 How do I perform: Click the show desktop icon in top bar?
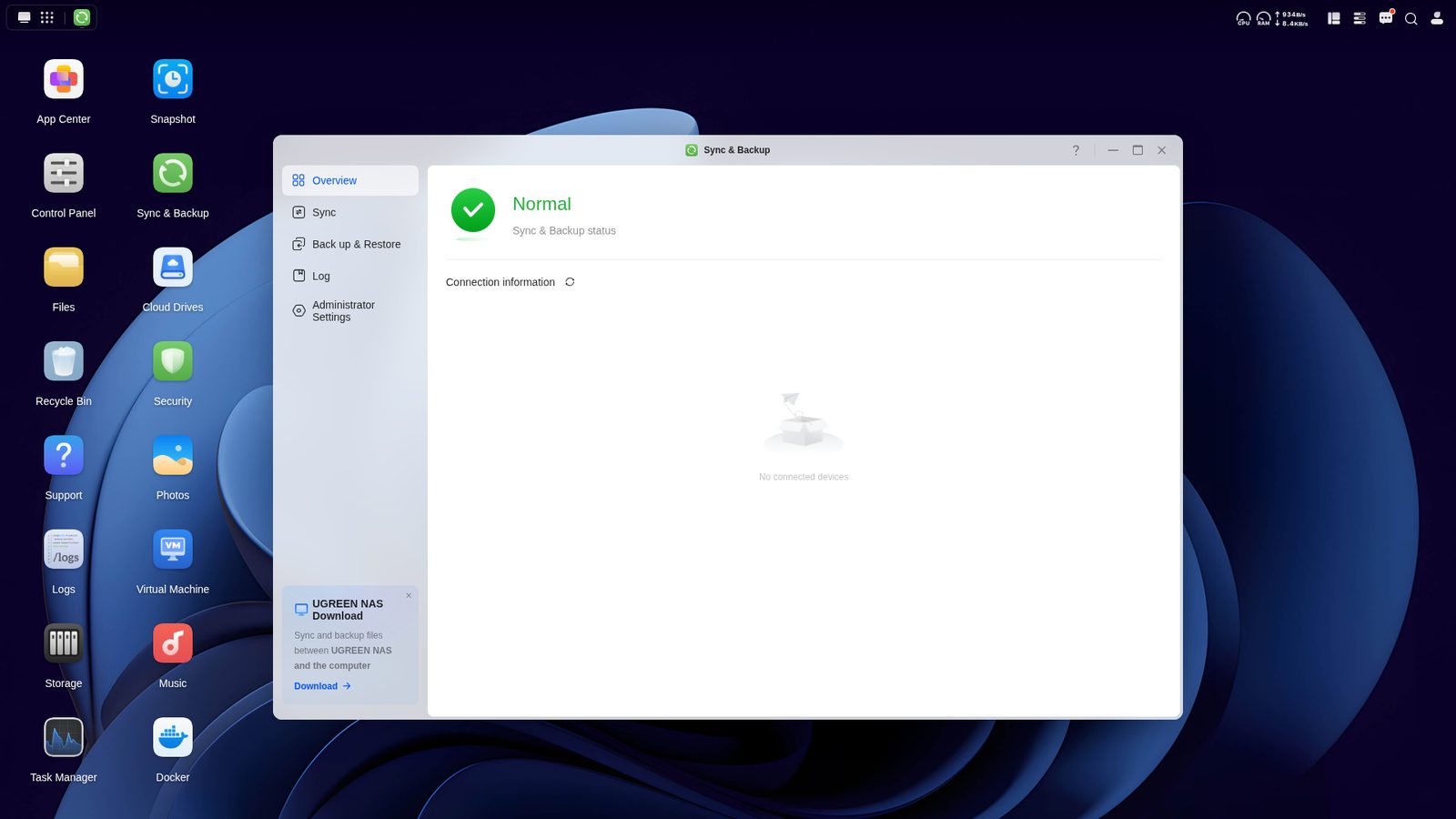pos(25,17)
